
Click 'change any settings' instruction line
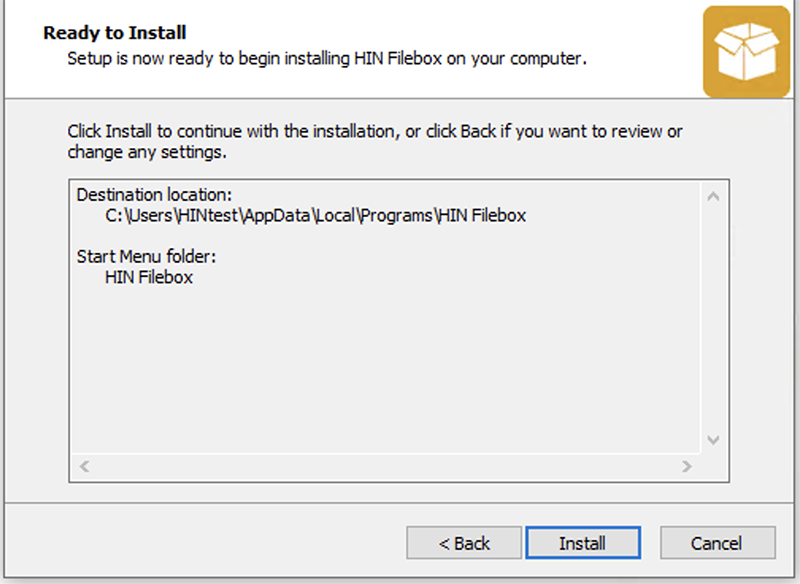pyautogui.click(x=147, y=153)
